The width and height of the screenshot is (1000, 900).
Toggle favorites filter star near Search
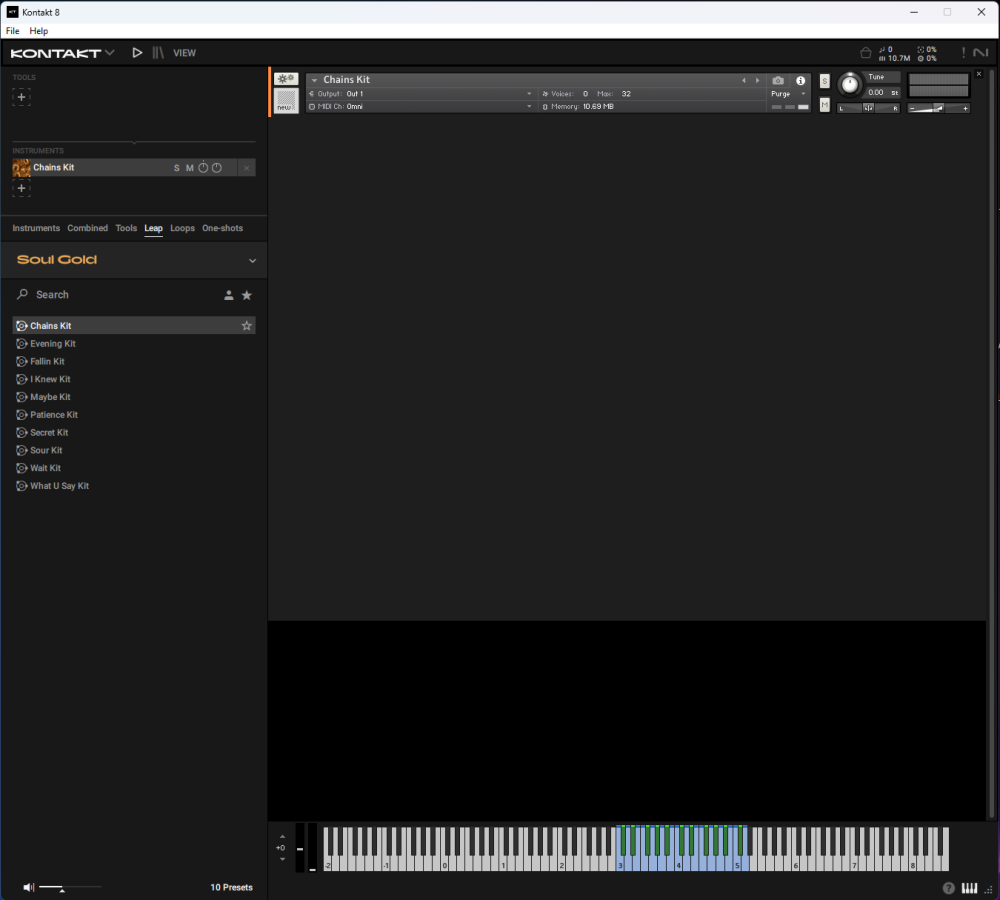pos(247,295)
